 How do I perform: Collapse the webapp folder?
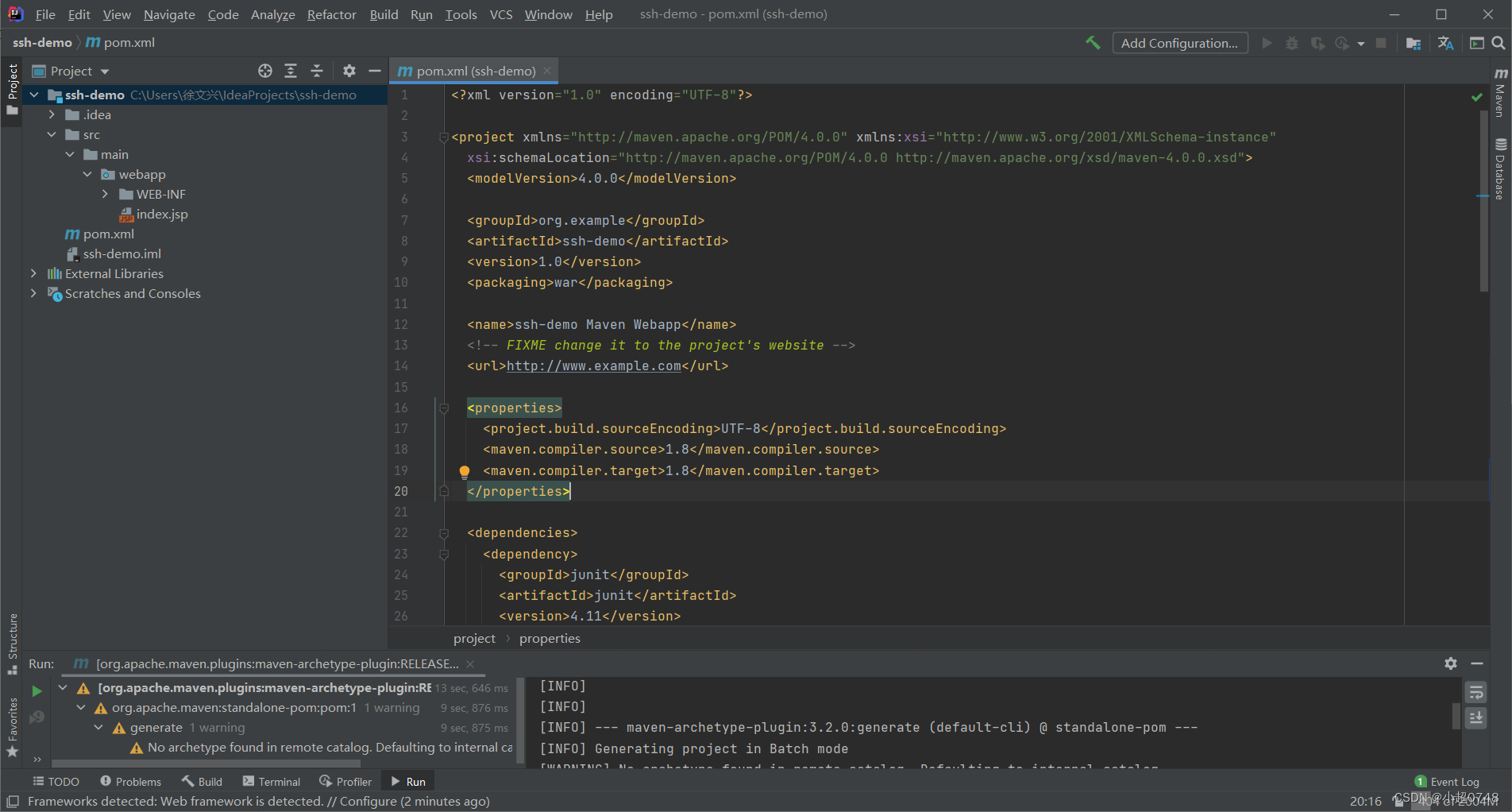[87, 174]
